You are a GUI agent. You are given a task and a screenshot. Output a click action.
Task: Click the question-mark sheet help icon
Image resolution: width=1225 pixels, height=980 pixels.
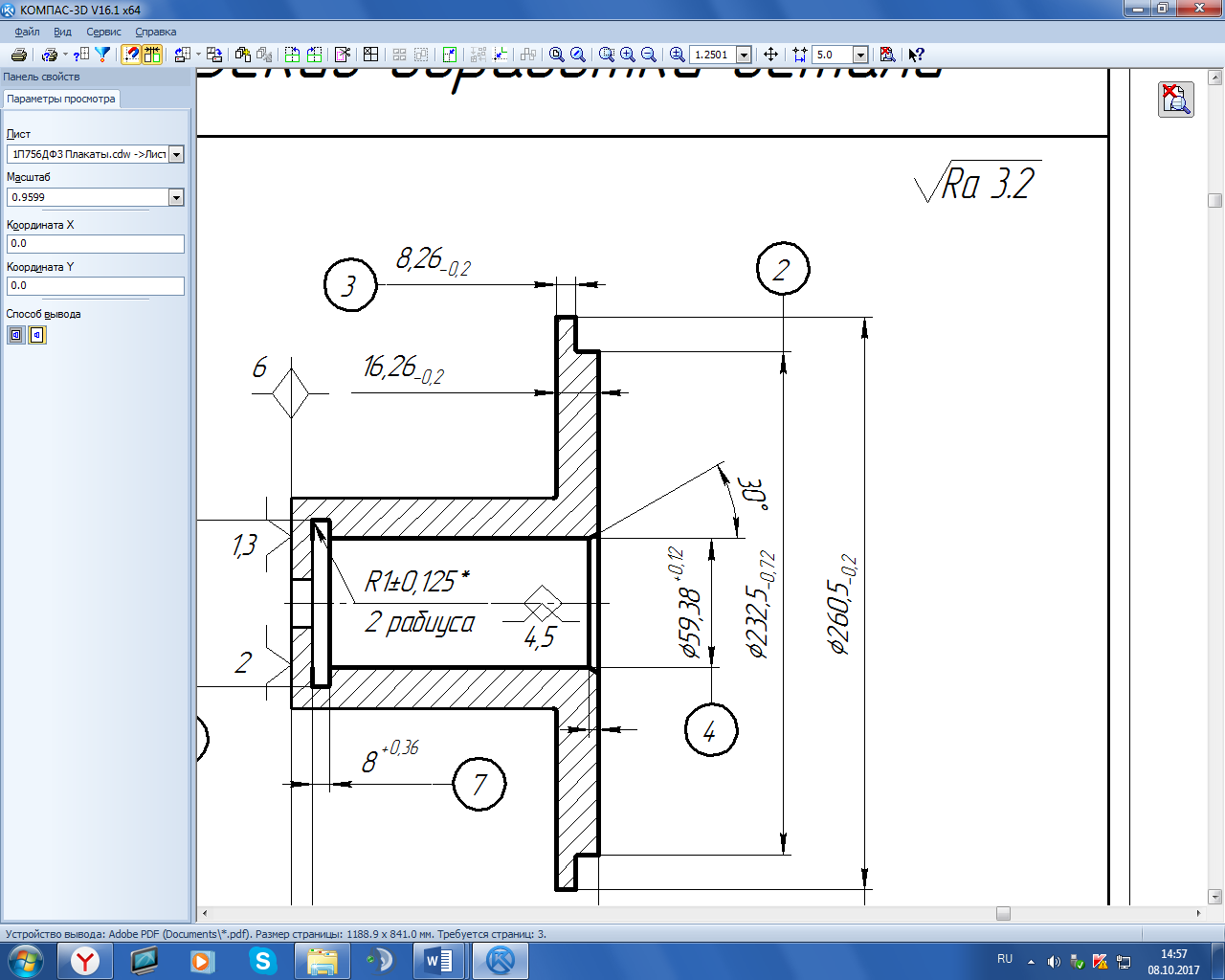pos(81,55)
